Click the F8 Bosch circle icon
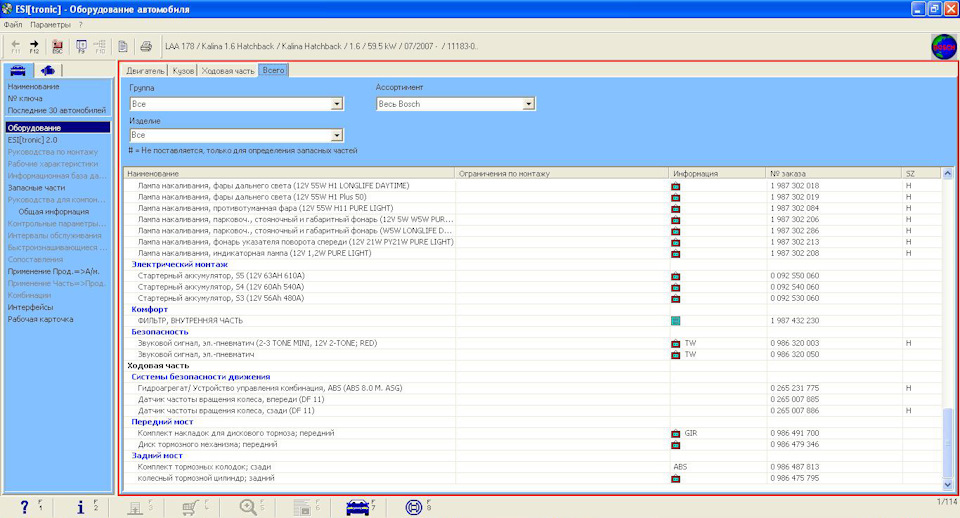This screenshot has height=518, width=960. point(414,507)
